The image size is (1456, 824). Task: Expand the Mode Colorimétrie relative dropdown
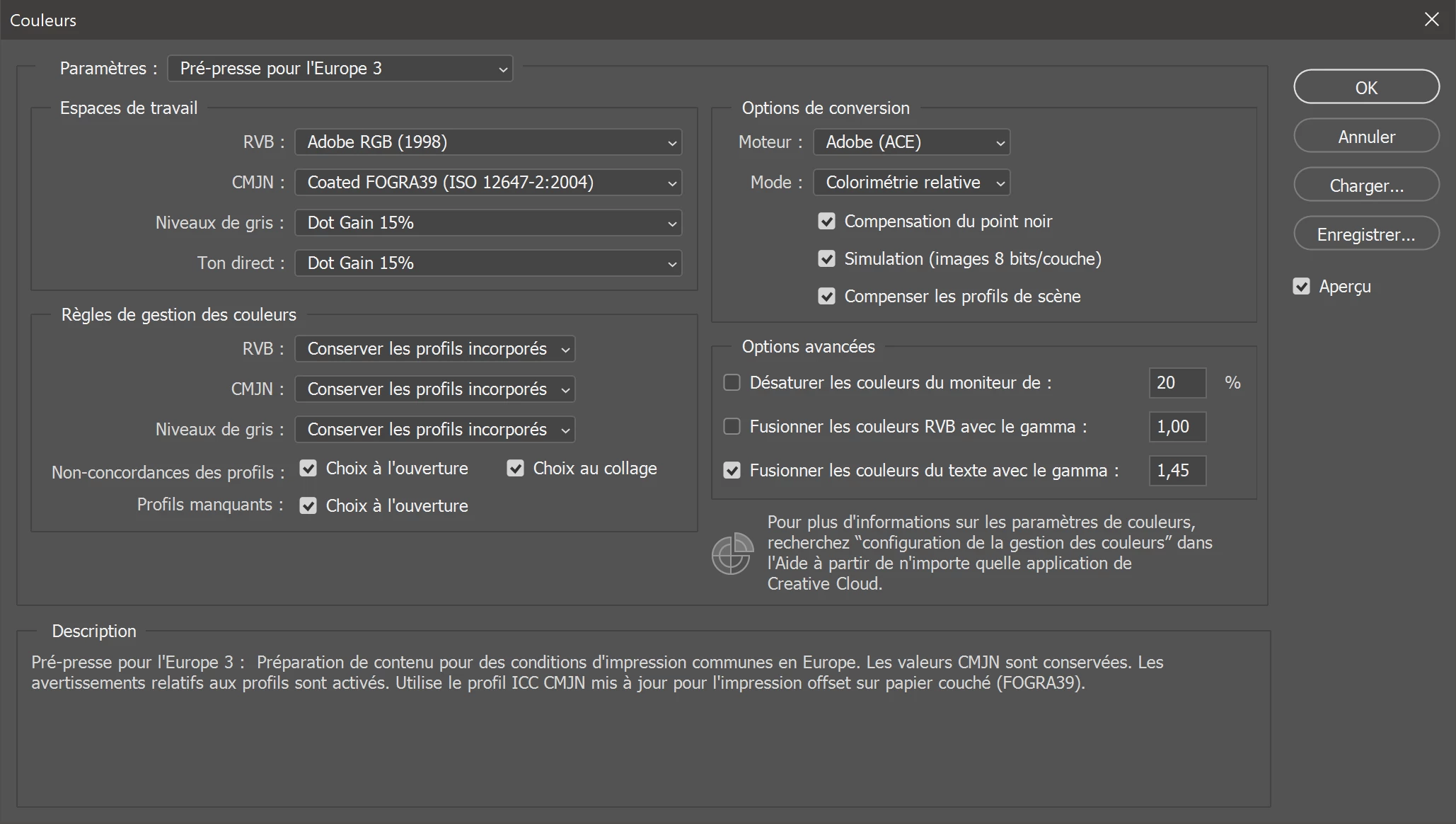[x=911, y=183]
